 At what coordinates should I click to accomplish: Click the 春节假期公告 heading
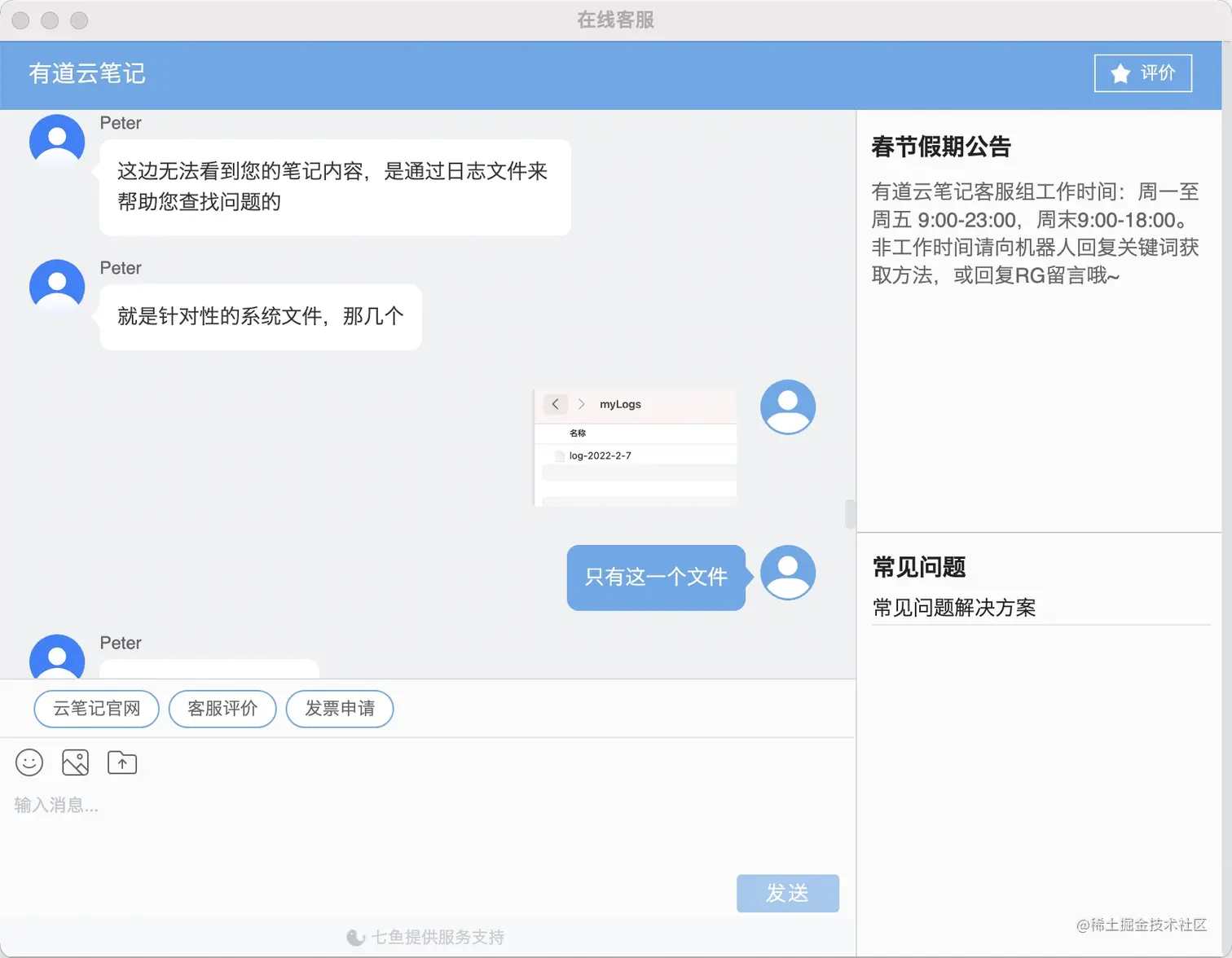(x=941, y=147)
